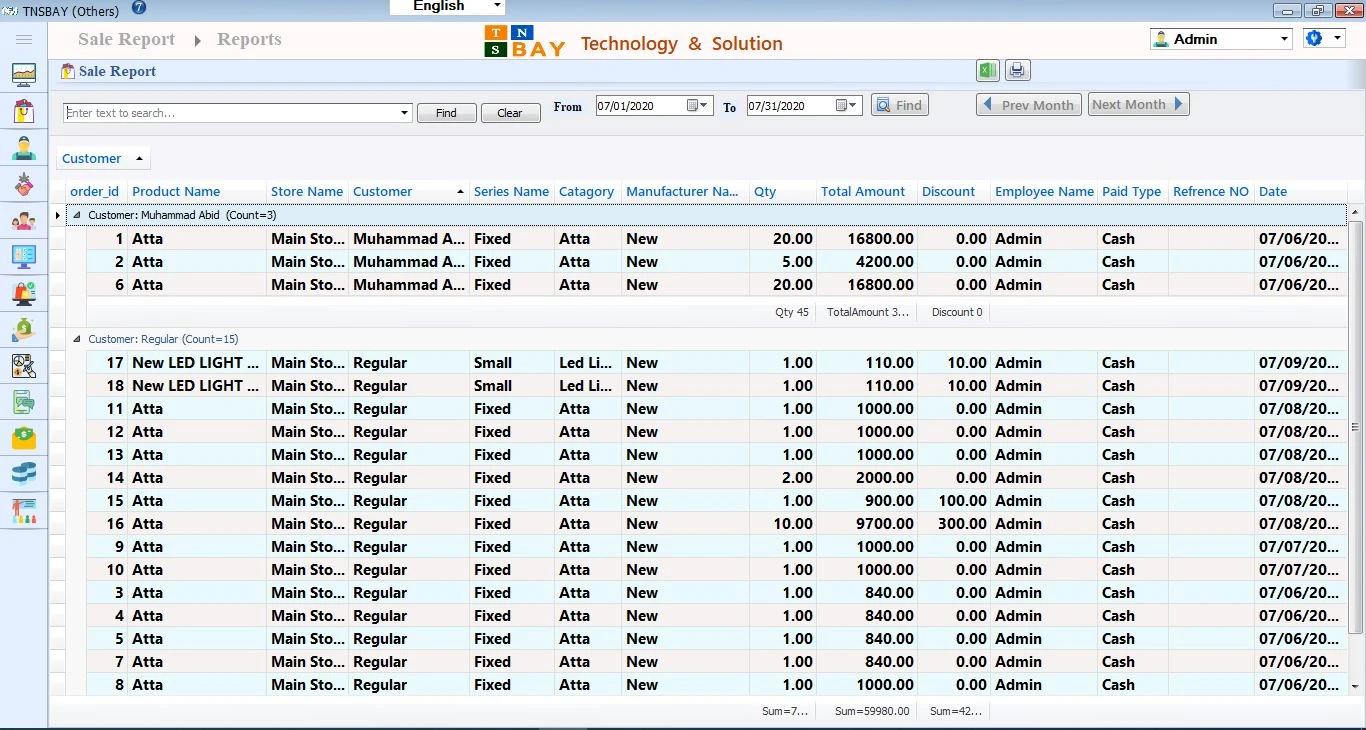Click the blue help question mark icon
The height and width of the screenshot is (730, 1366).
point(139,9)
